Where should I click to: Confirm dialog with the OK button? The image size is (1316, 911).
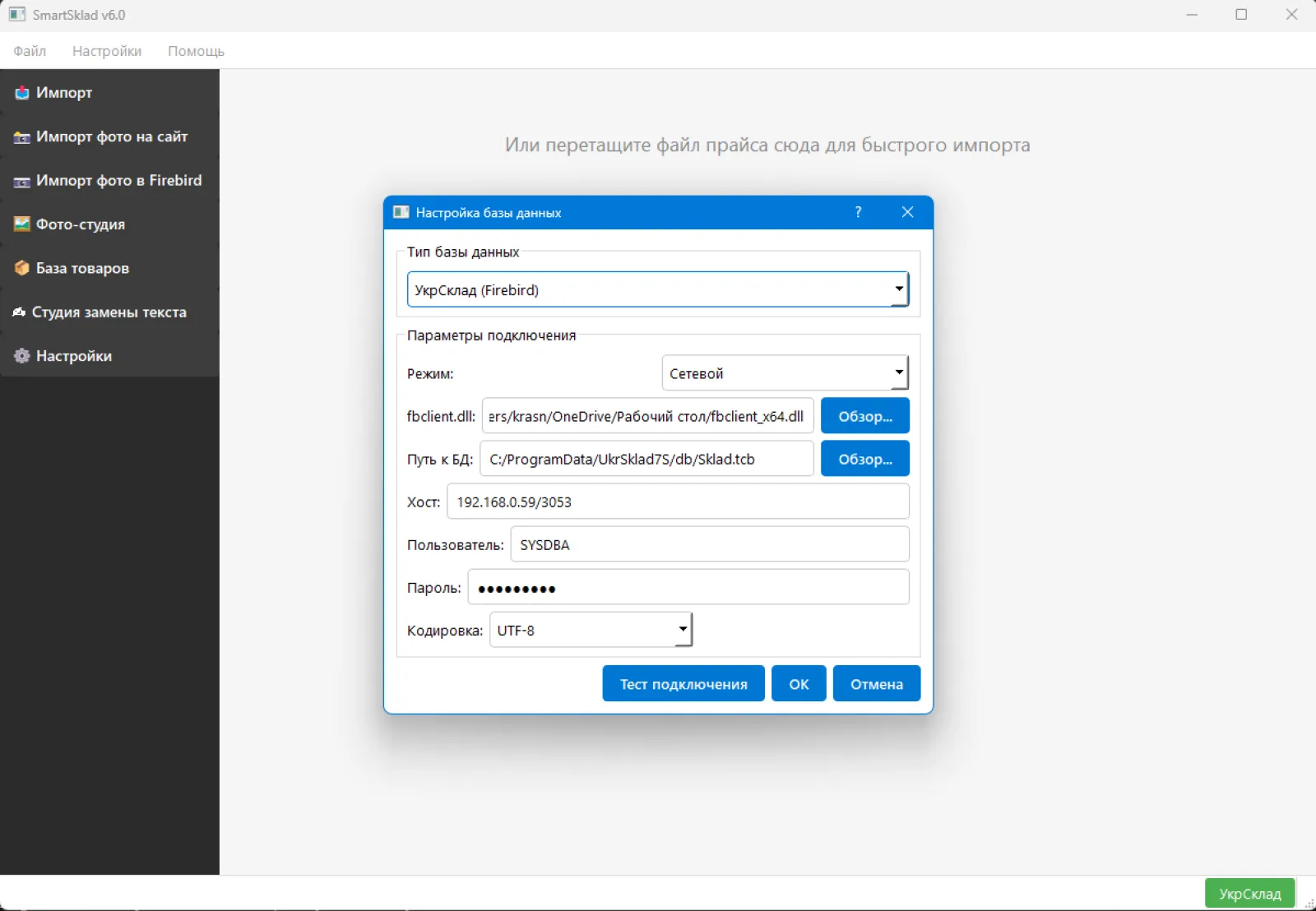(x=799, y=684)
